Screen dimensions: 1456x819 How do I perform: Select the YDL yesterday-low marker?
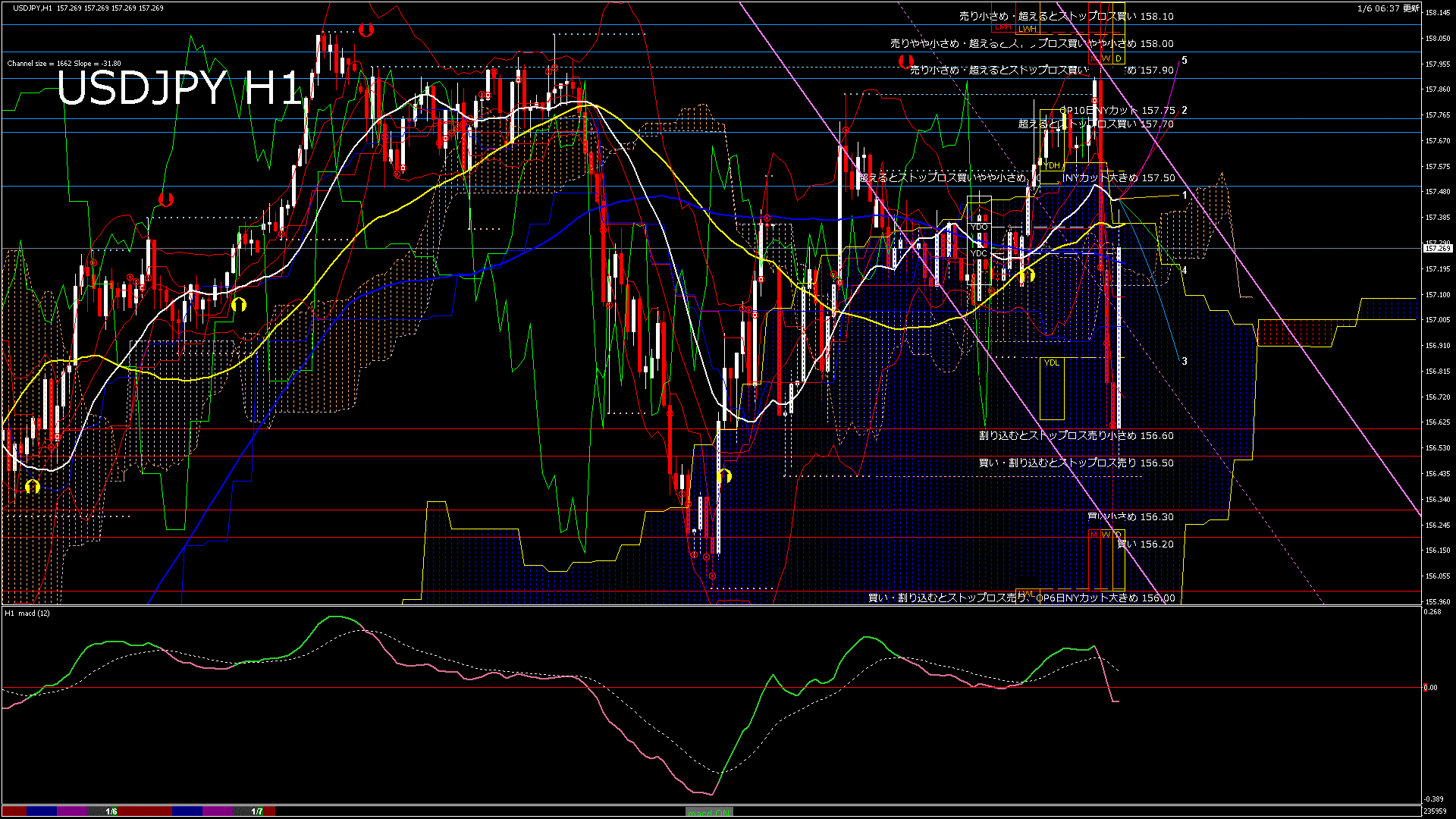[1052, 362]
